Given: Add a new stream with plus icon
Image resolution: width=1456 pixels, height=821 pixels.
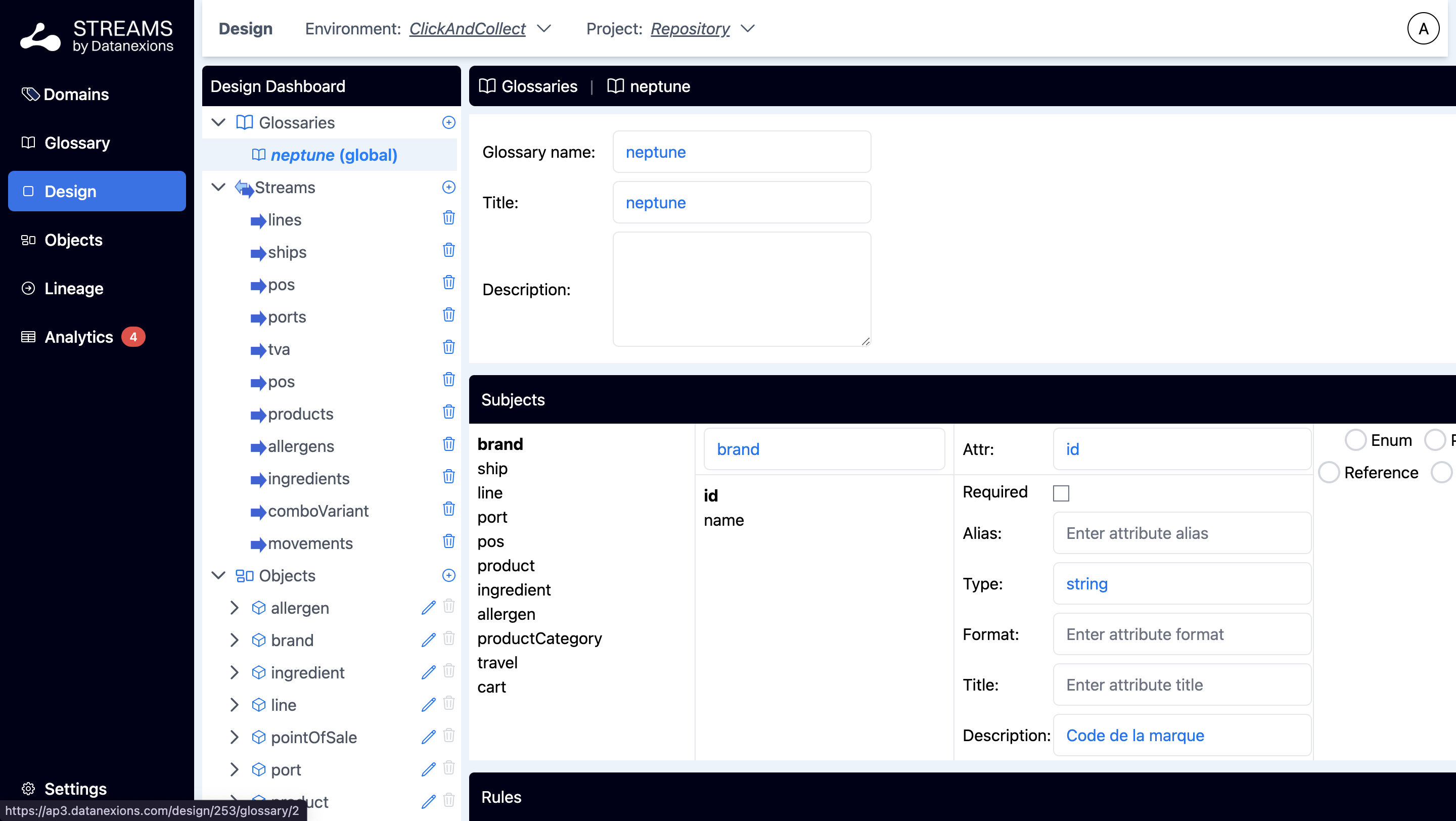Looking at the screenshot, I should point(448,188).
